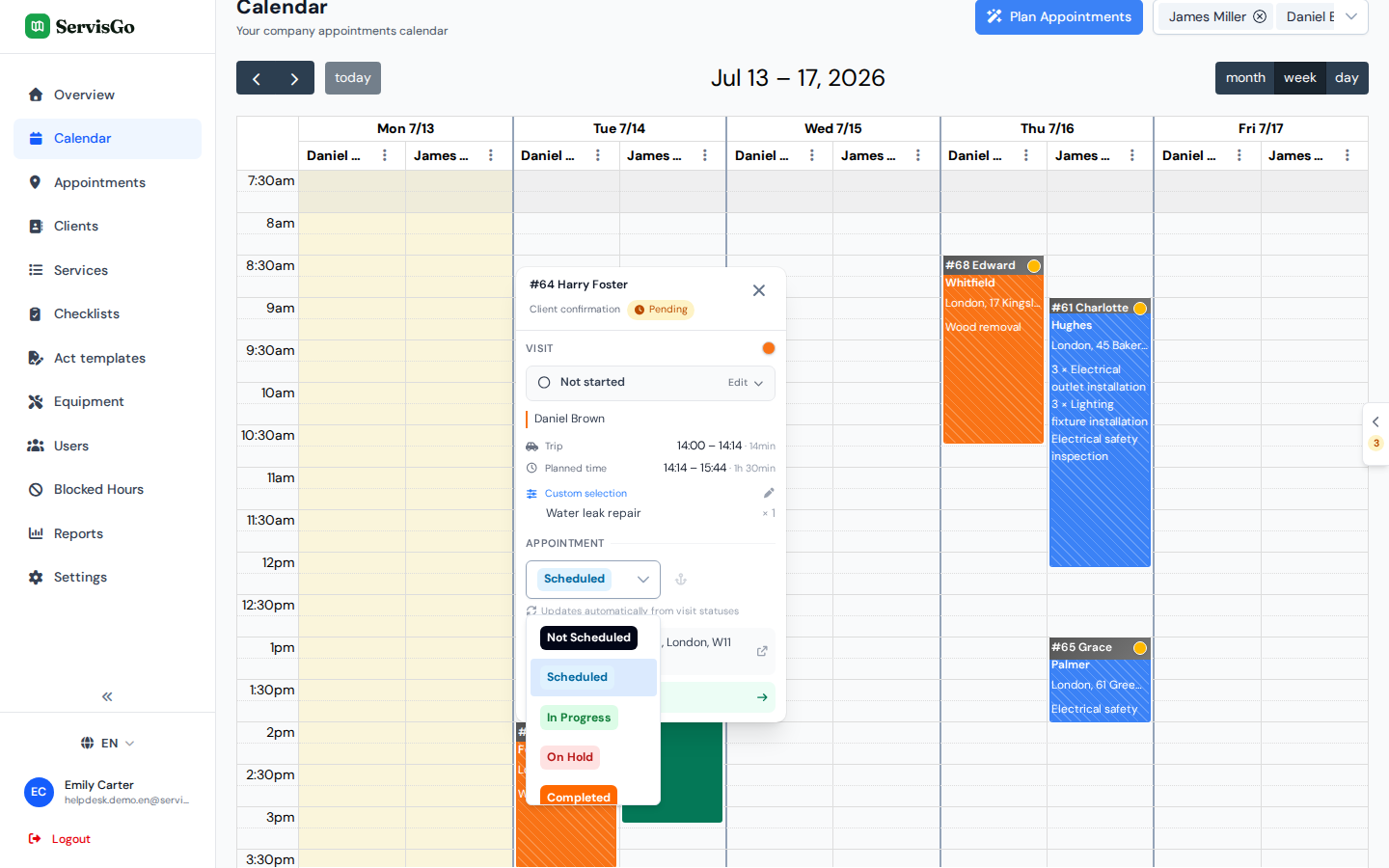Click the Users group icon

tap(36, 446)
